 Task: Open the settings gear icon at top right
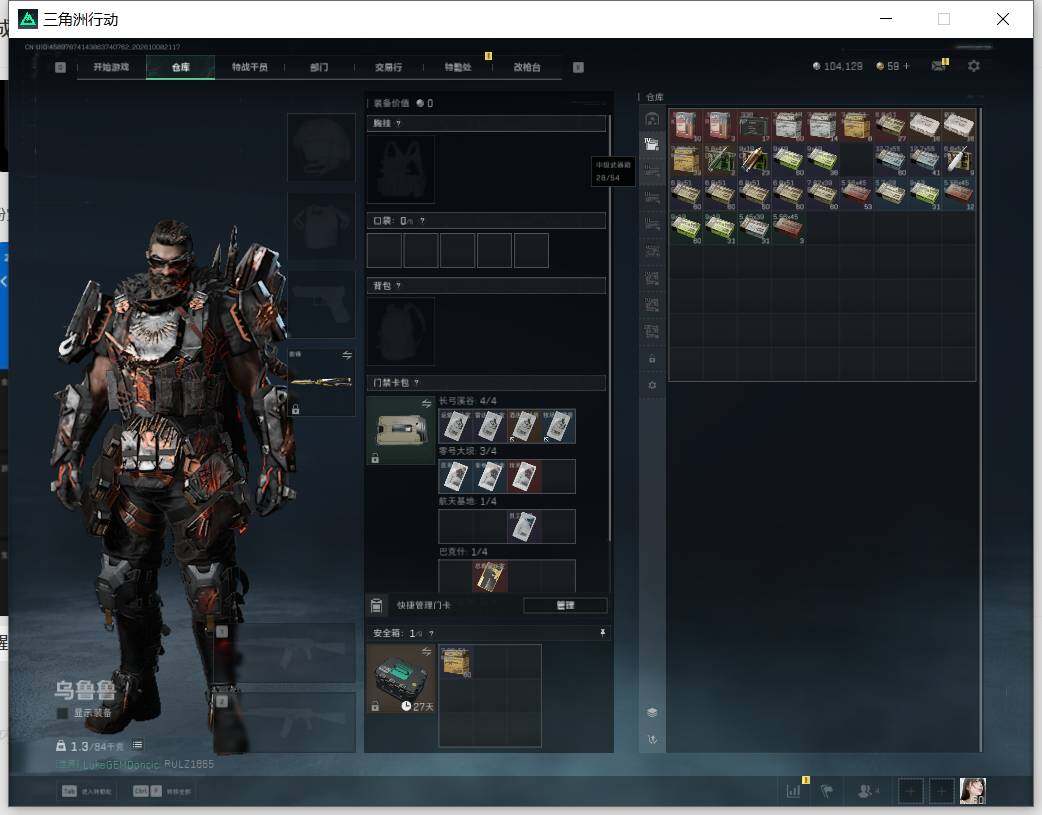point(974,66)
